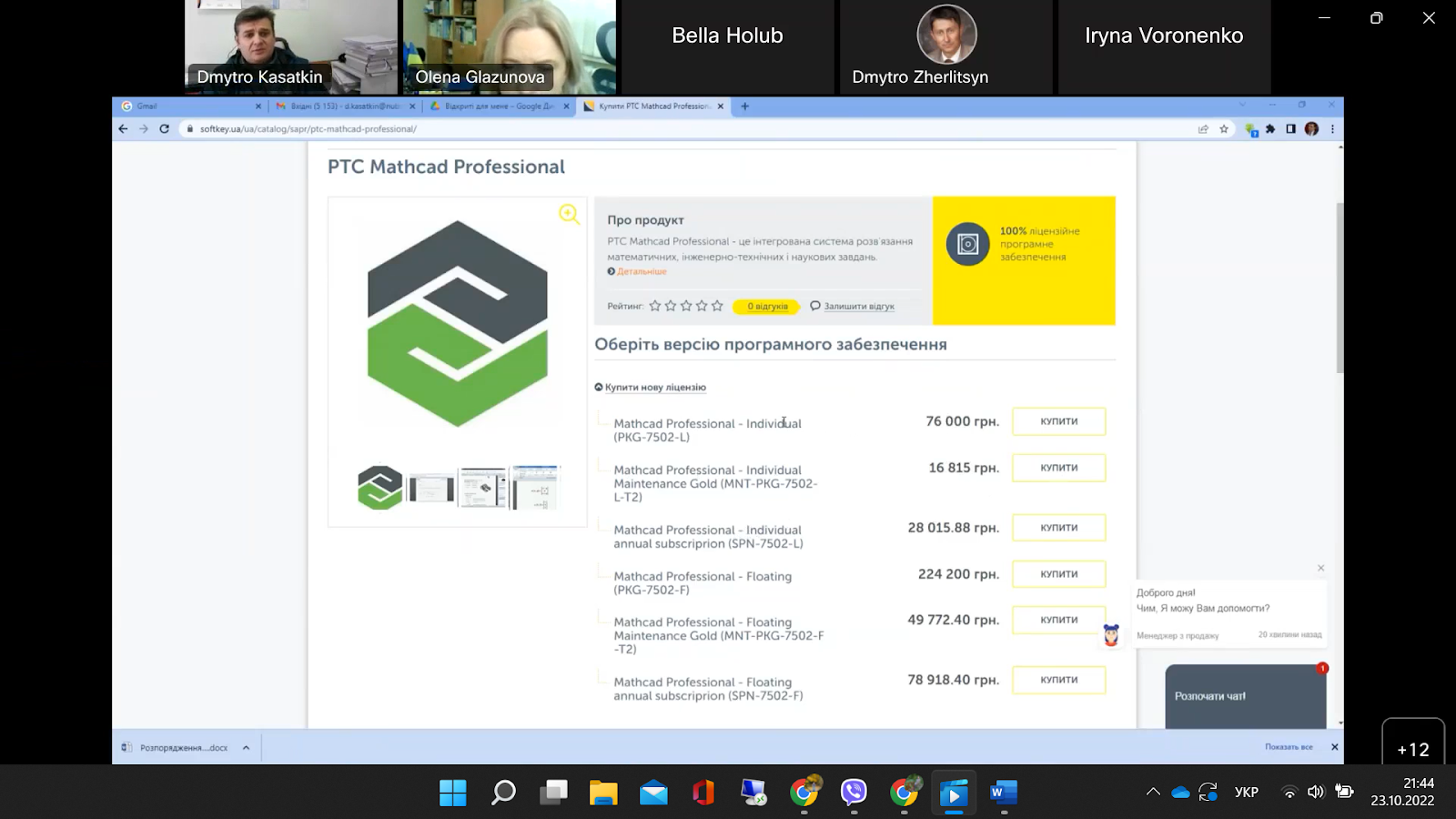Toggle the Chrome side panel icon
Screen dimensions: 1456x819
[x=1290, y=129]
